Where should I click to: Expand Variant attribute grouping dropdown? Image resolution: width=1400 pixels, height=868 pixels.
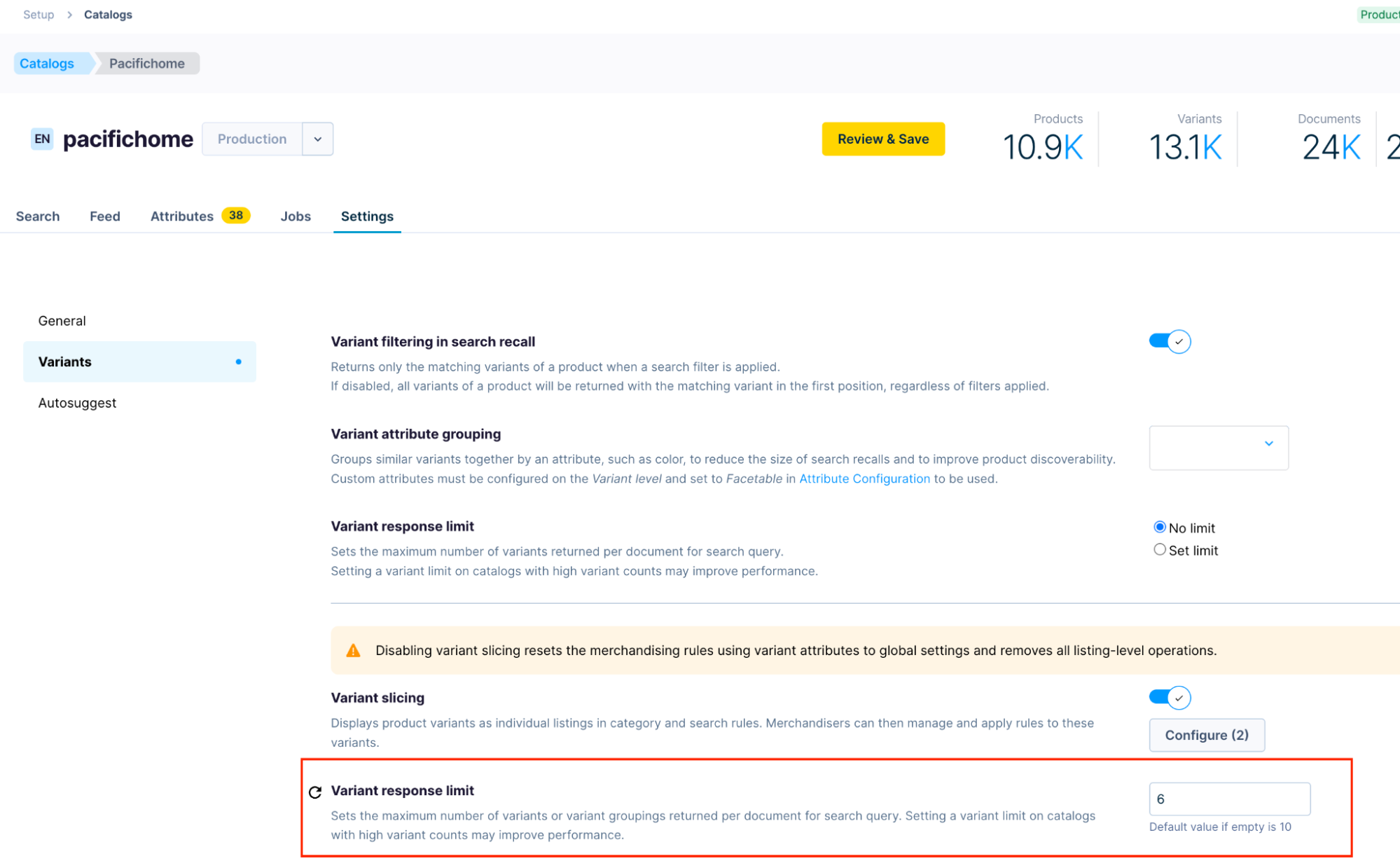pyautogui.click(x=1218, y=448)
